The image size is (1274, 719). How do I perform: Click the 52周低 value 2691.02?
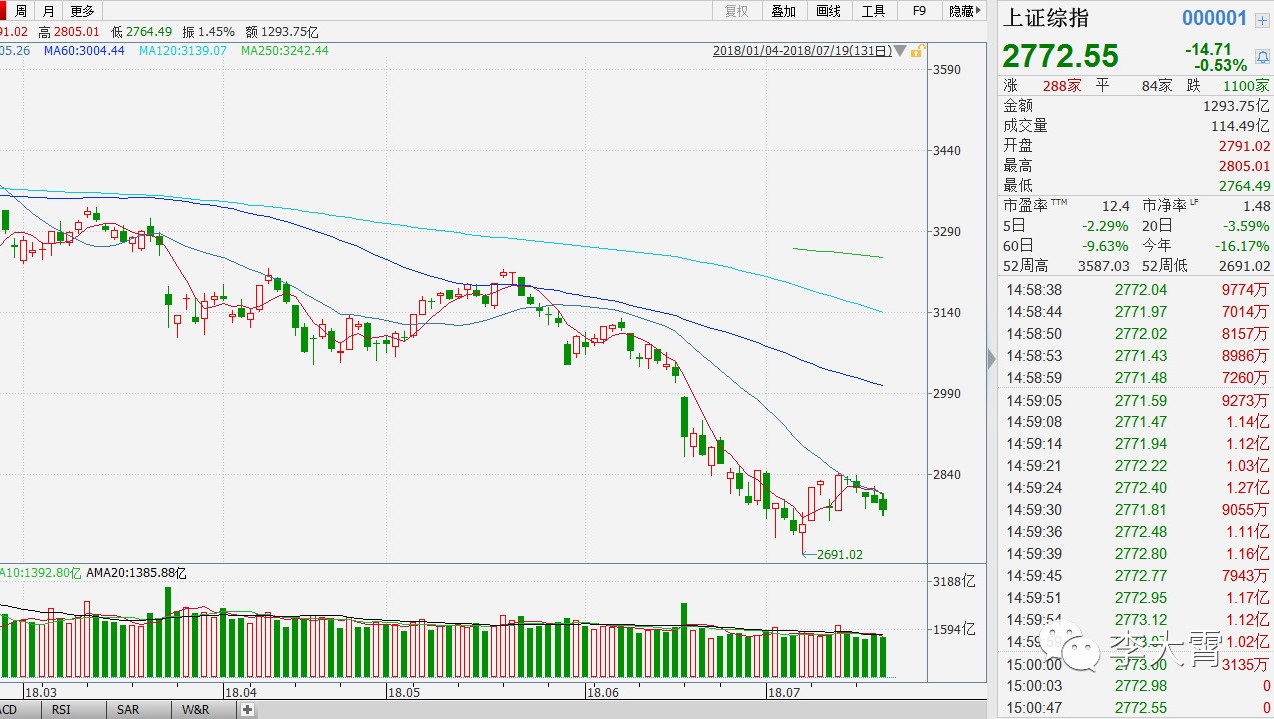[1243, 266]
